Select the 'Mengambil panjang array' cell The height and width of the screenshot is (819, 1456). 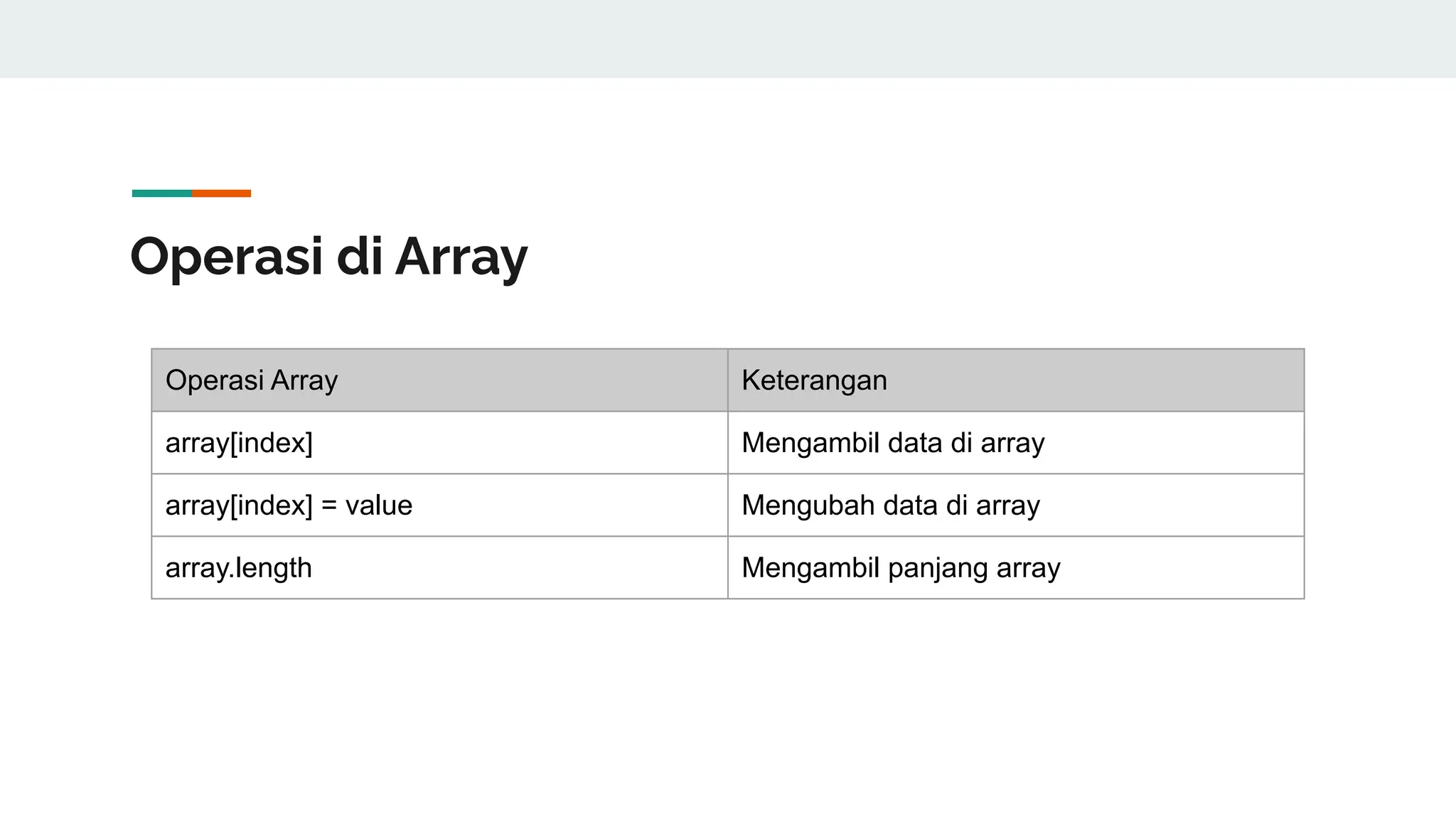tap(1016, 568)
